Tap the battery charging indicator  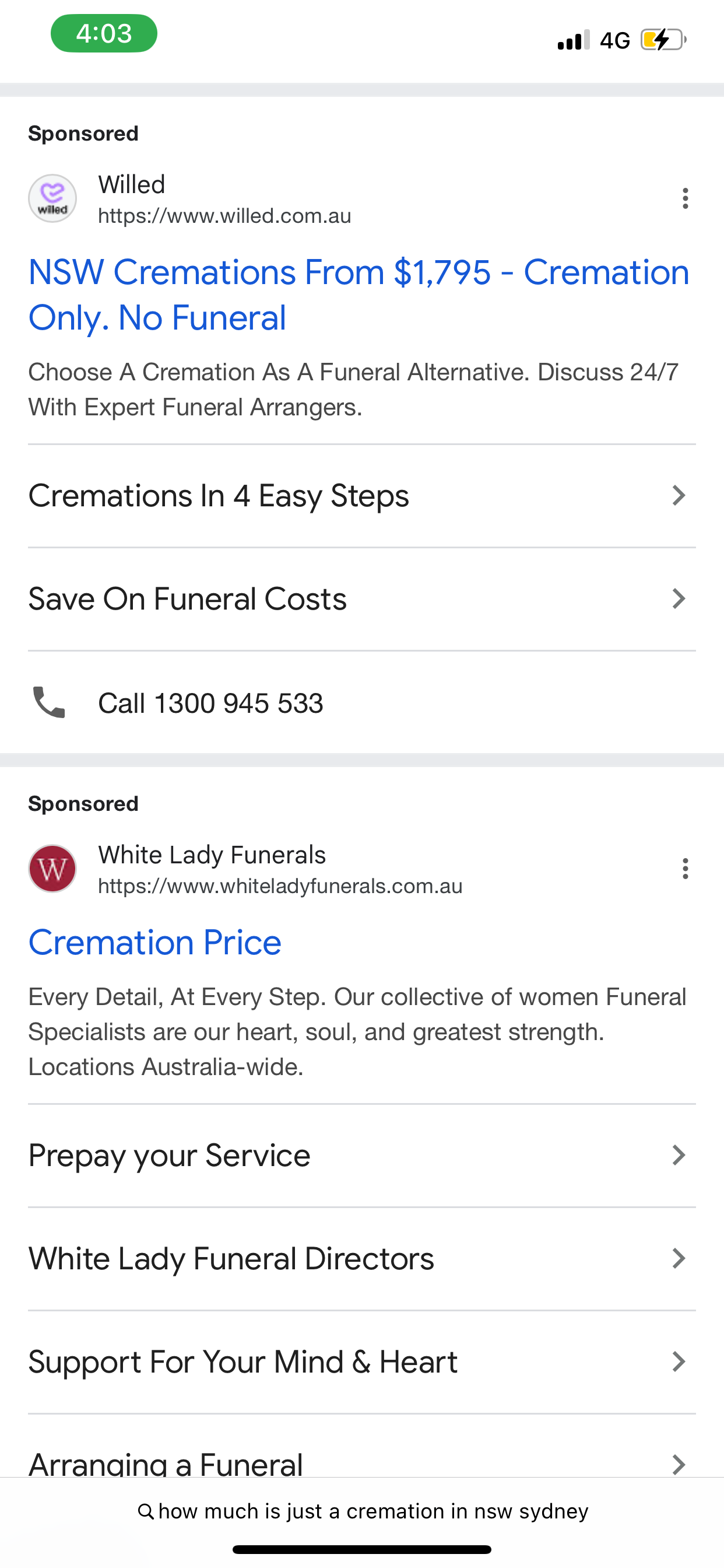point(663,40)
